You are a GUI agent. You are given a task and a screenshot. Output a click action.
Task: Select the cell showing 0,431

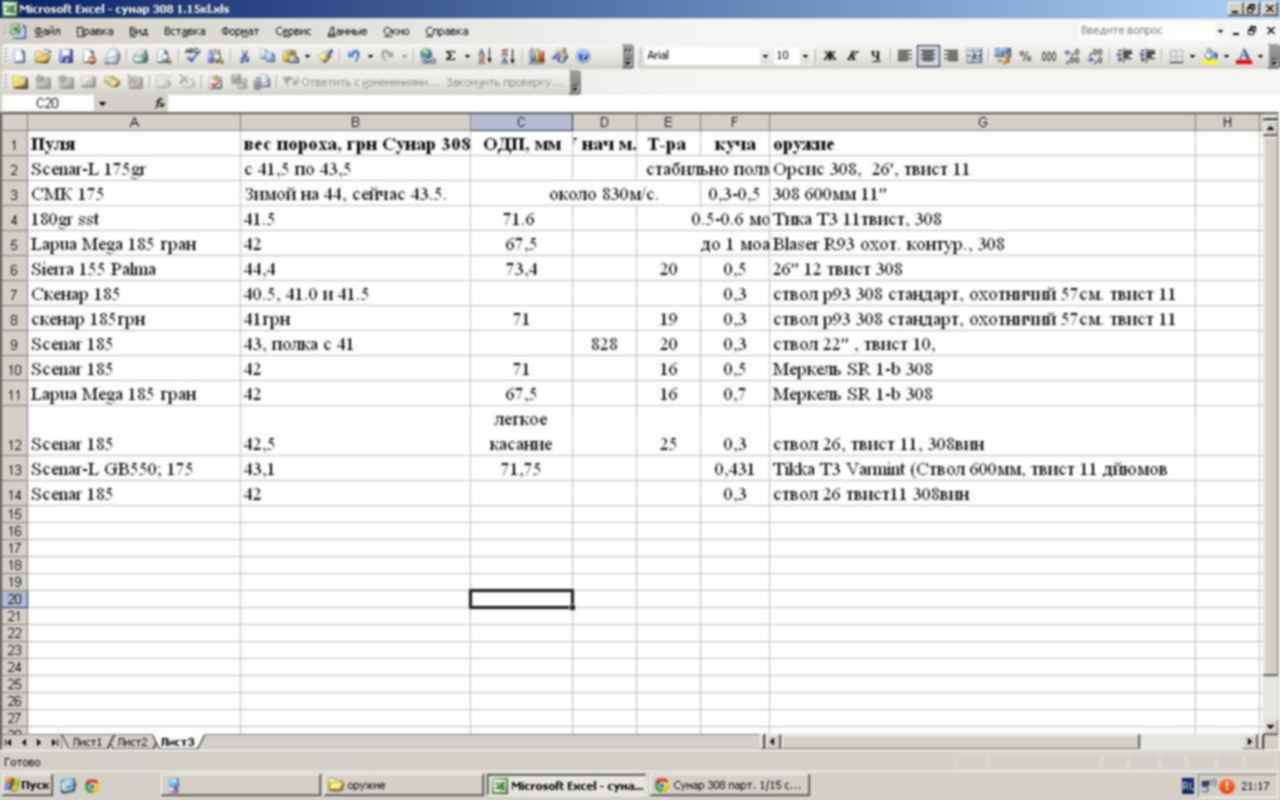735,469
